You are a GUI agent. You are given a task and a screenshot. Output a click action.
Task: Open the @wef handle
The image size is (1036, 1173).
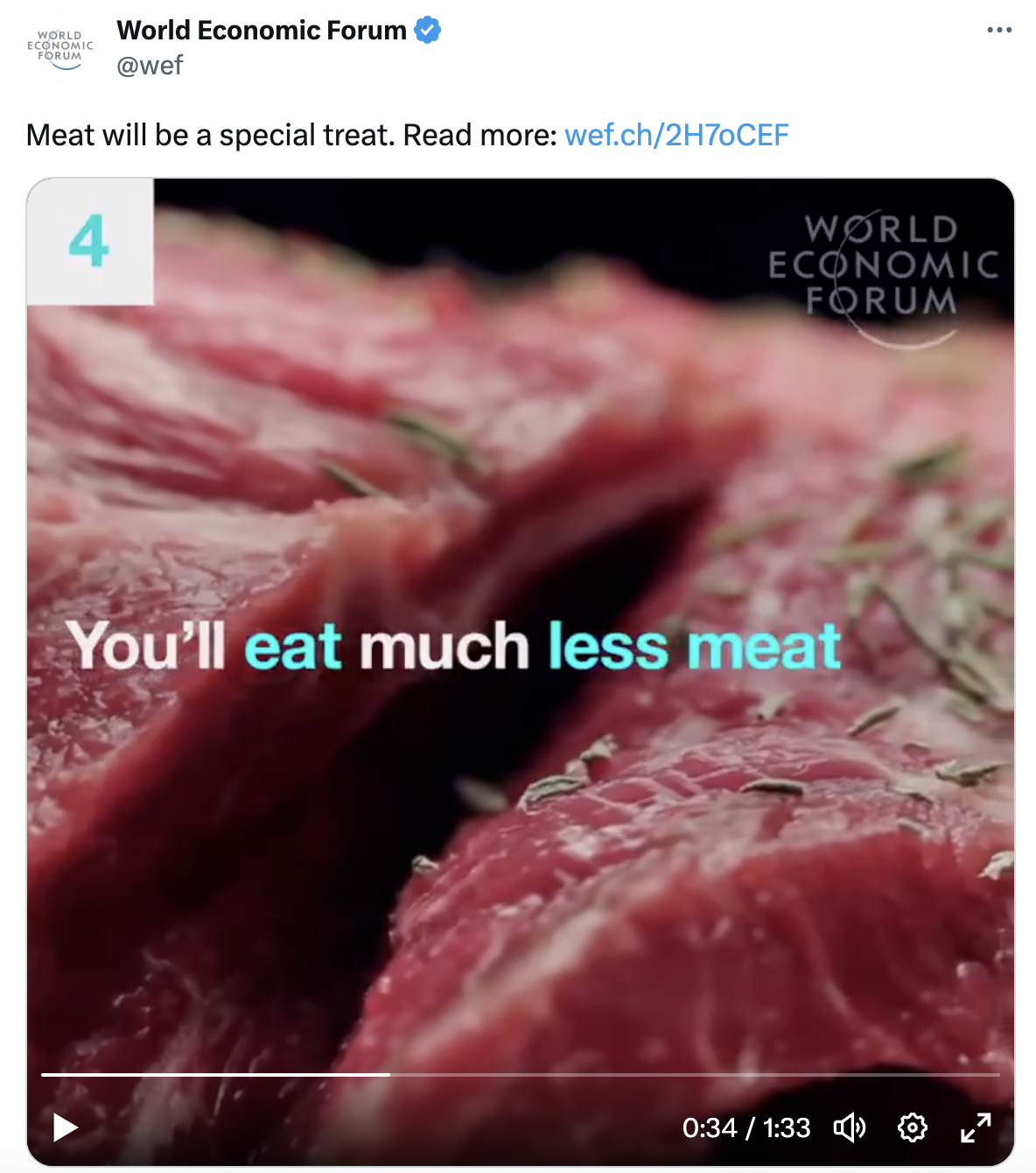tap(150, 66)
